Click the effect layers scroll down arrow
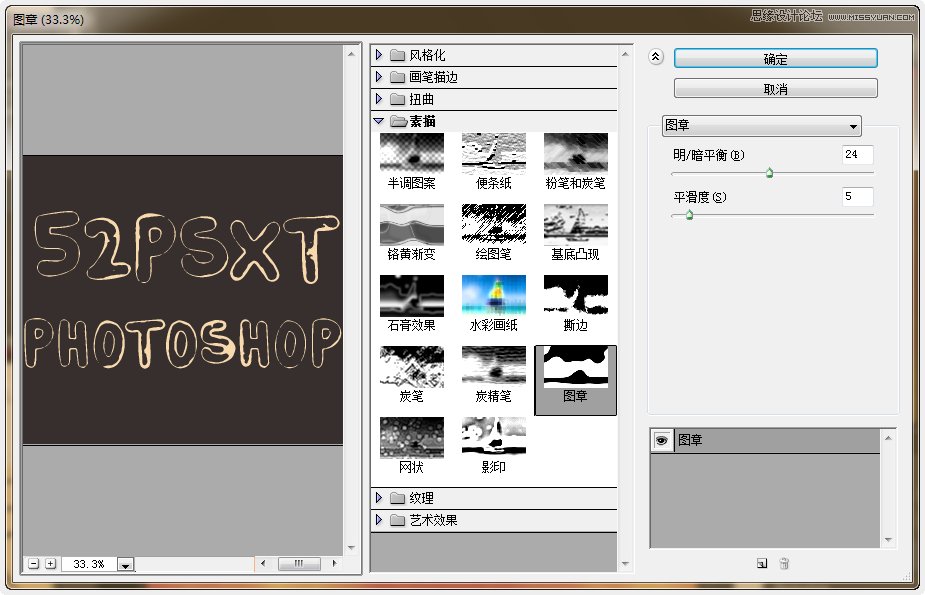925x595 pixels. point(888,540)
